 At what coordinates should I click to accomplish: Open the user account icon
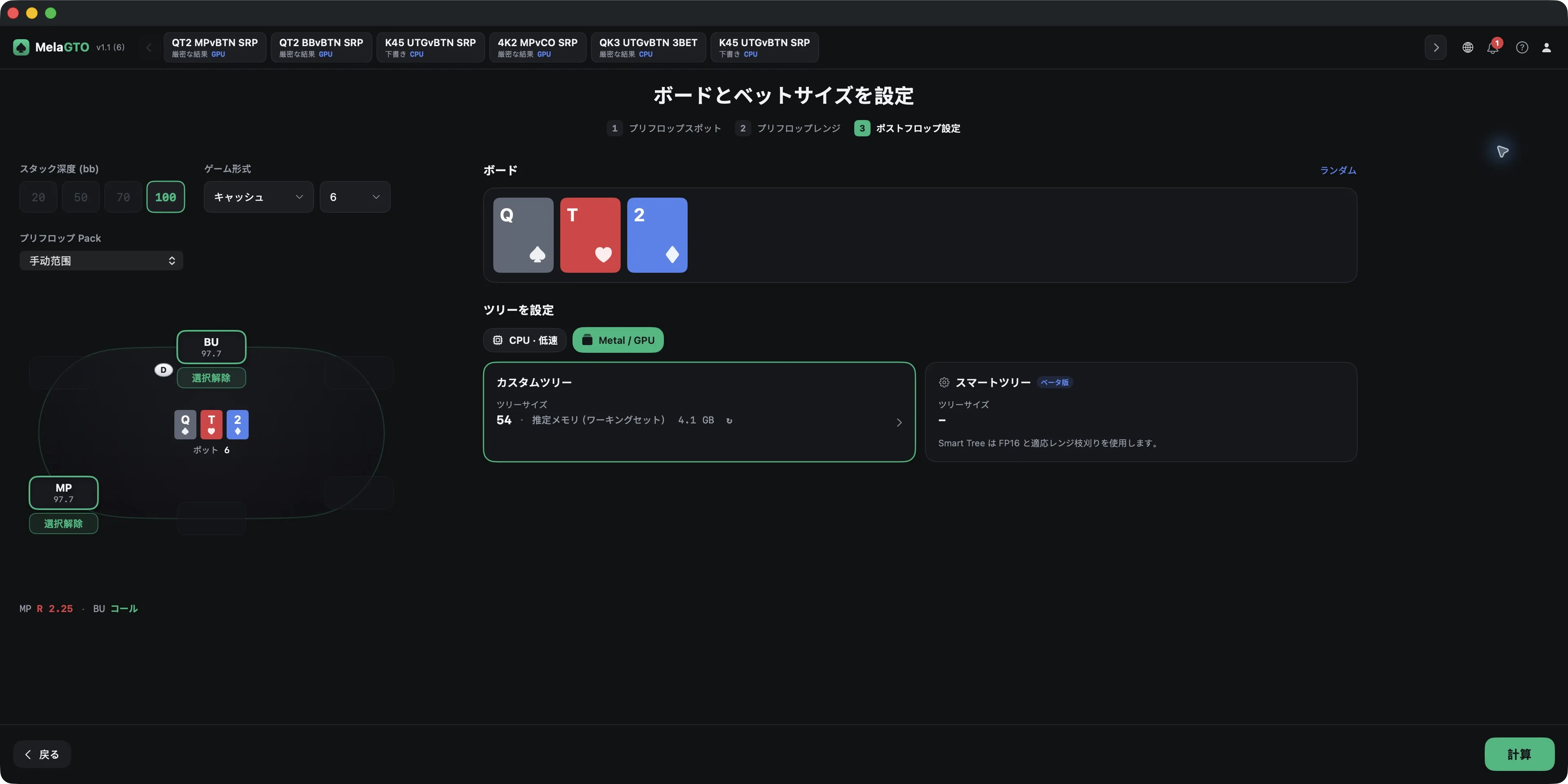click(x=1546, y=47)
